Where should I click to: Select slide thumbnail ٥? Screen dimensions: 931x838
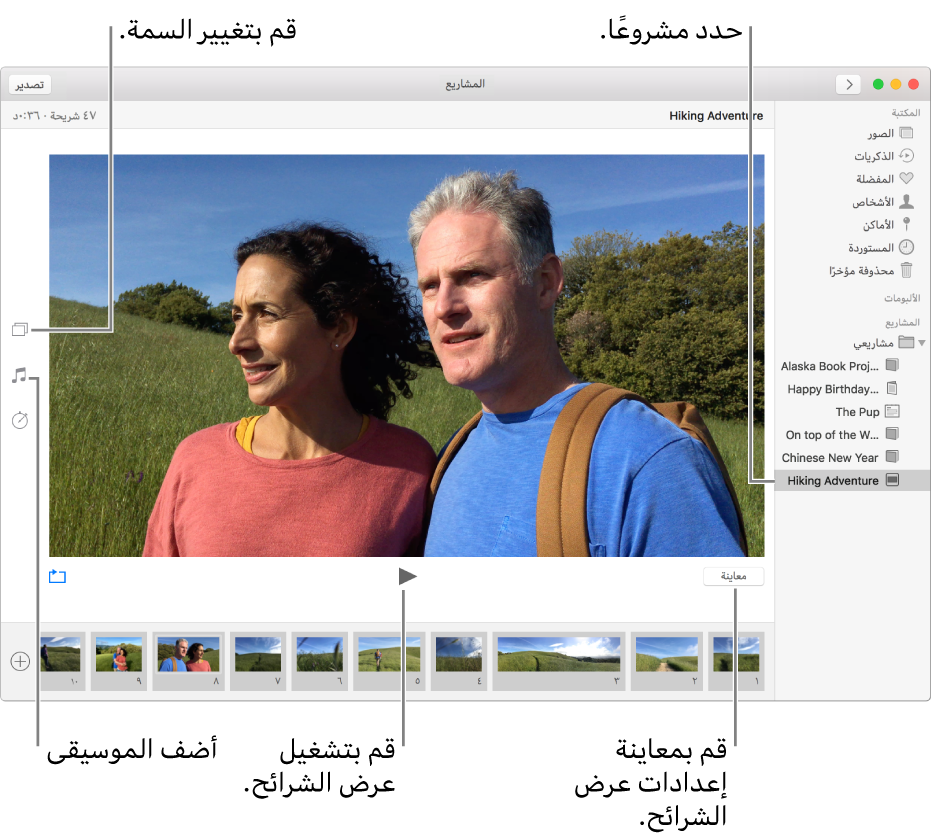(x=389, y=661)
